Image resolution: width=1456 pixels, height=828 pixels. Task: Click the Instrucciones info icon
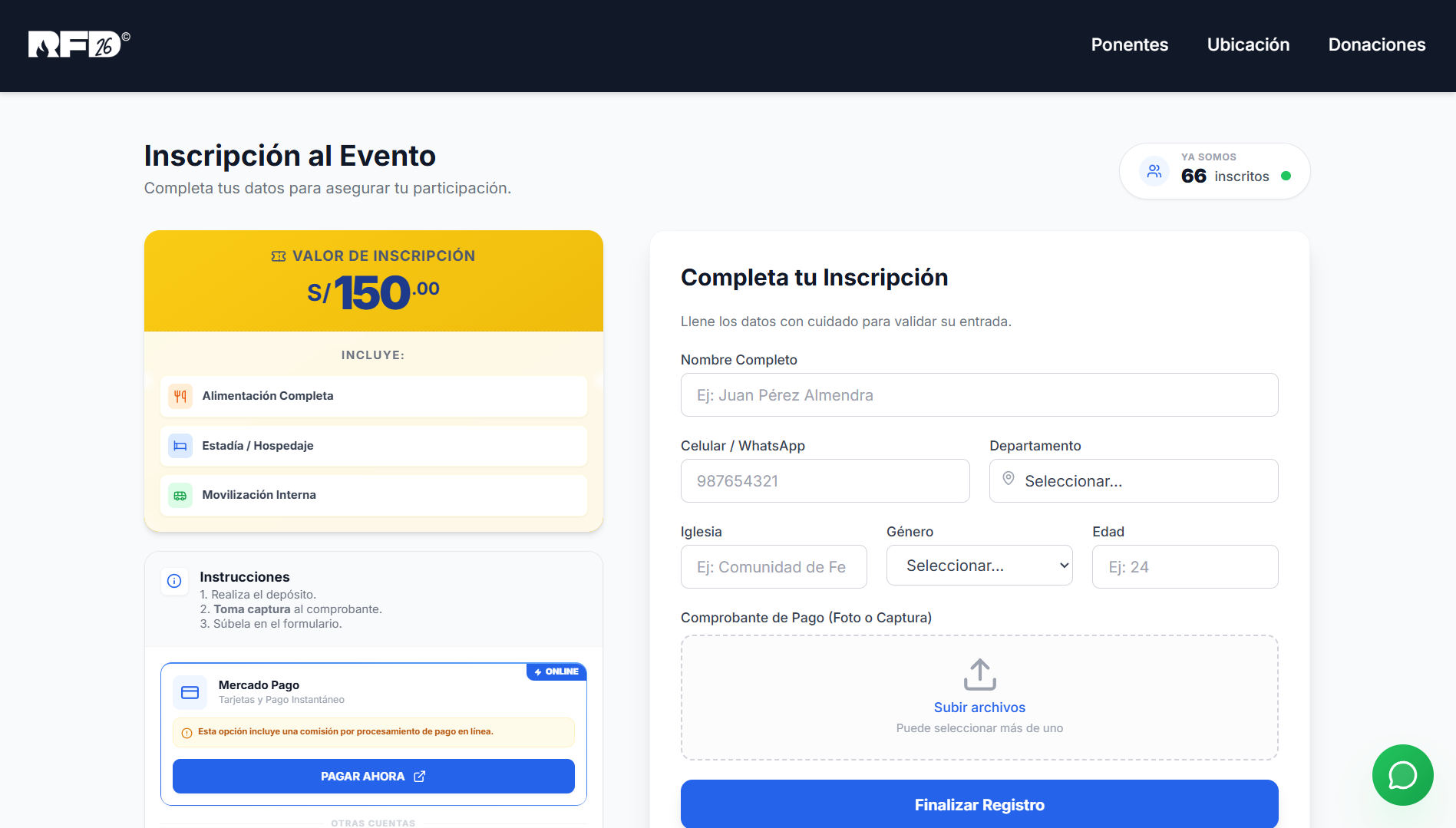click(174, 581)
